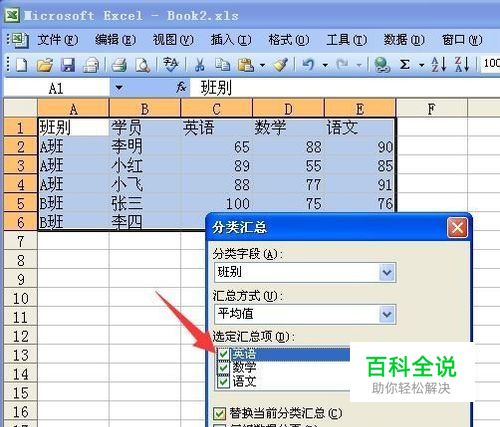
Task: Select column A header
Action: tap(73, 109)
